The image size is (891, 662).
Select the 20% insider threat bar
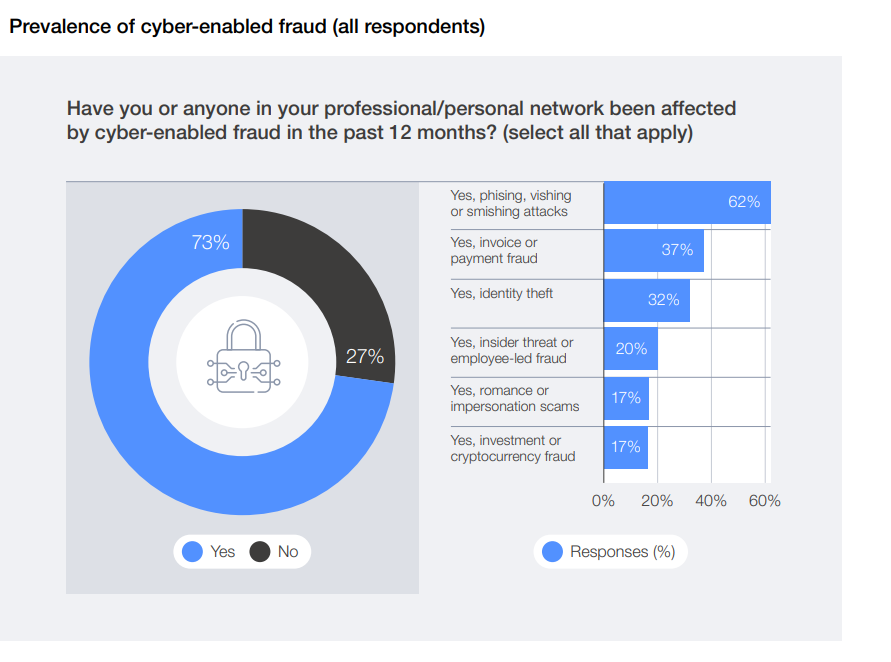click(x=630, y=349)
